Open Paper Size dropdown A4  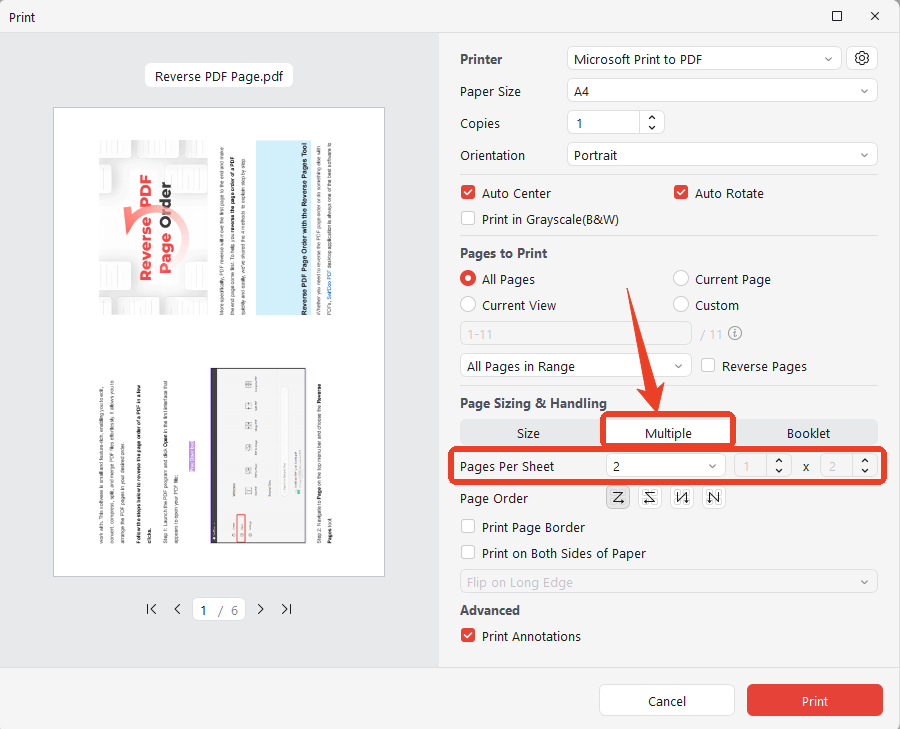pyautogui.click(x=722, y=91)
